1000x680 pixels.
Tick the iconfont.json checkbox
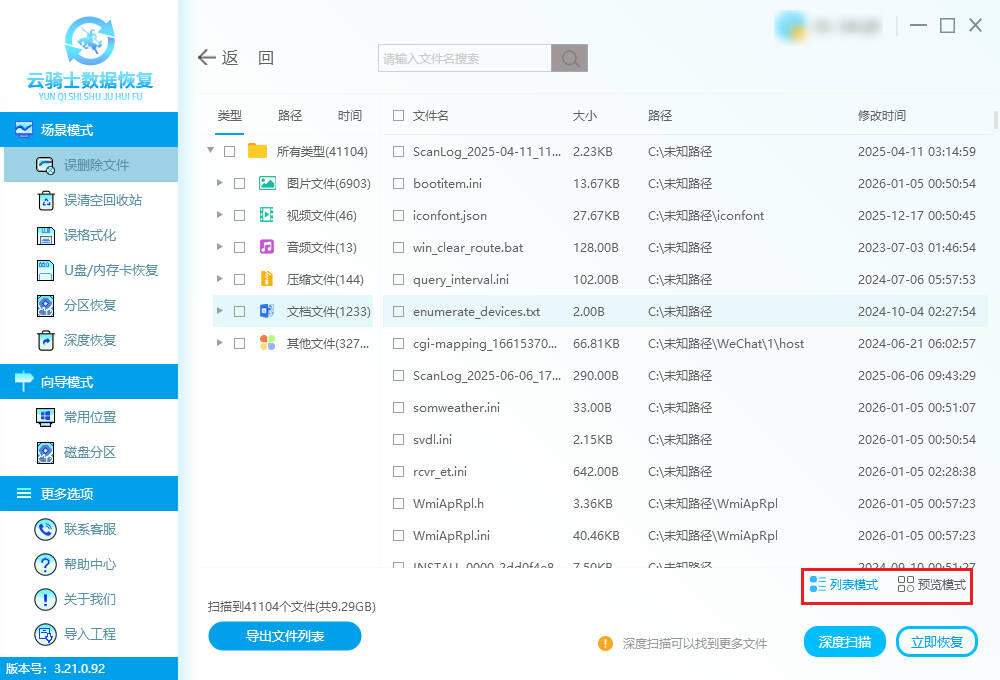pos(399,216)
